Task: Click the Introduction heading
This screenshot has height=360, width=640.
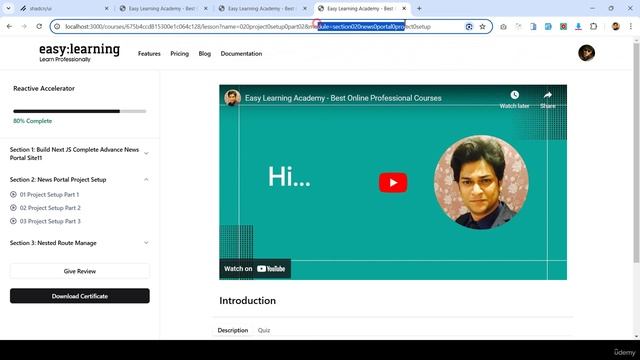Action: (247, 300)
